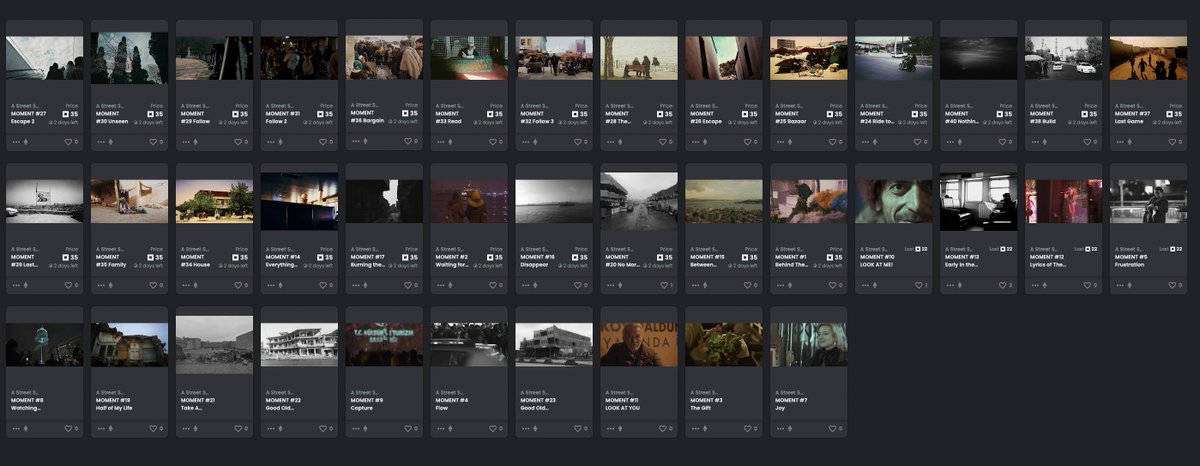Favorite MOMENT #13 Early in the... card
Screen dimensions: 1200x466
pyautogui.click(x=1004, y=285)
